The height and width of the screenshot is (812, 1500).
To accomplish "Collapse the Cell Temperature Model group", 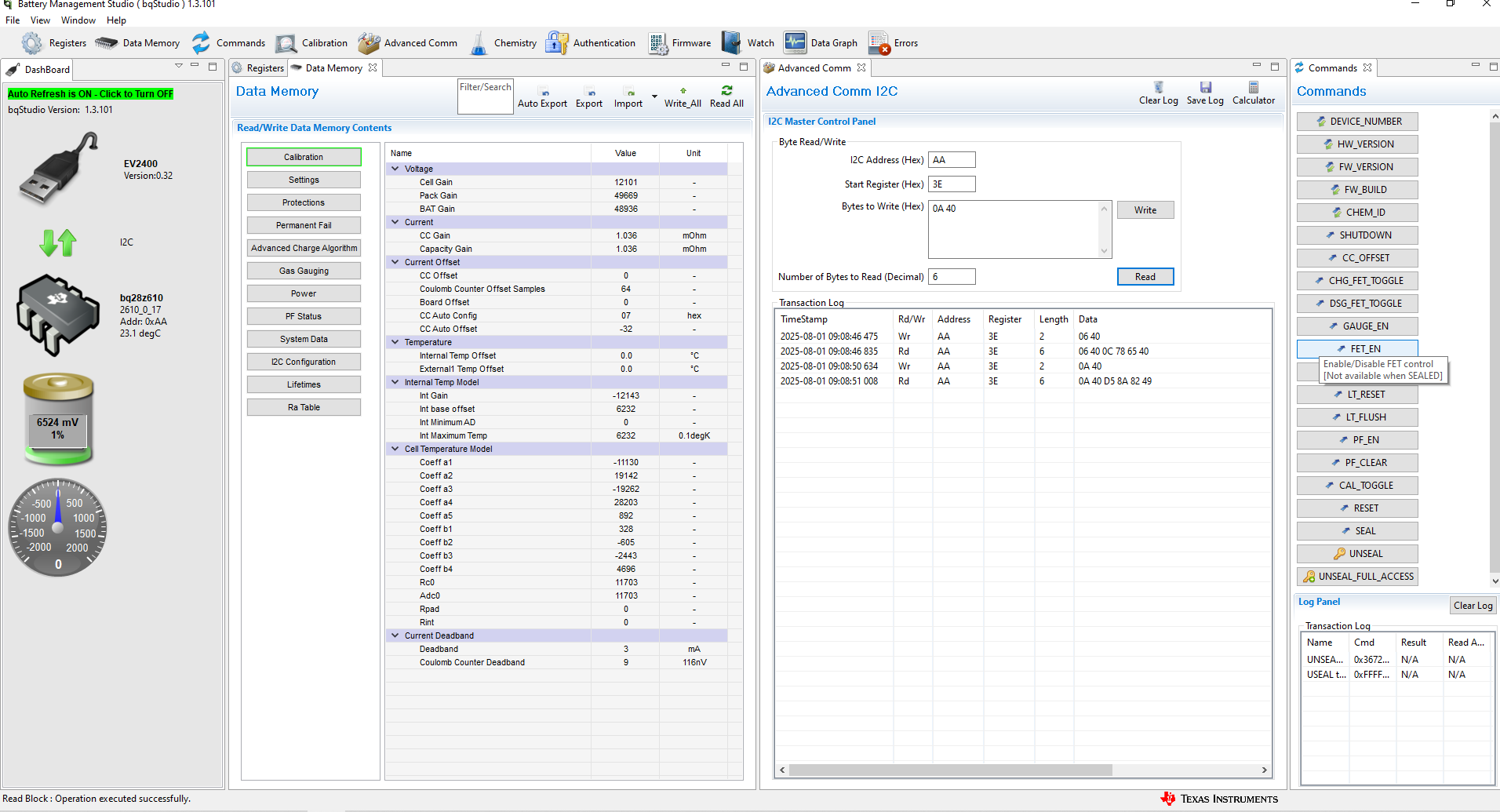I will coord(395,449).
